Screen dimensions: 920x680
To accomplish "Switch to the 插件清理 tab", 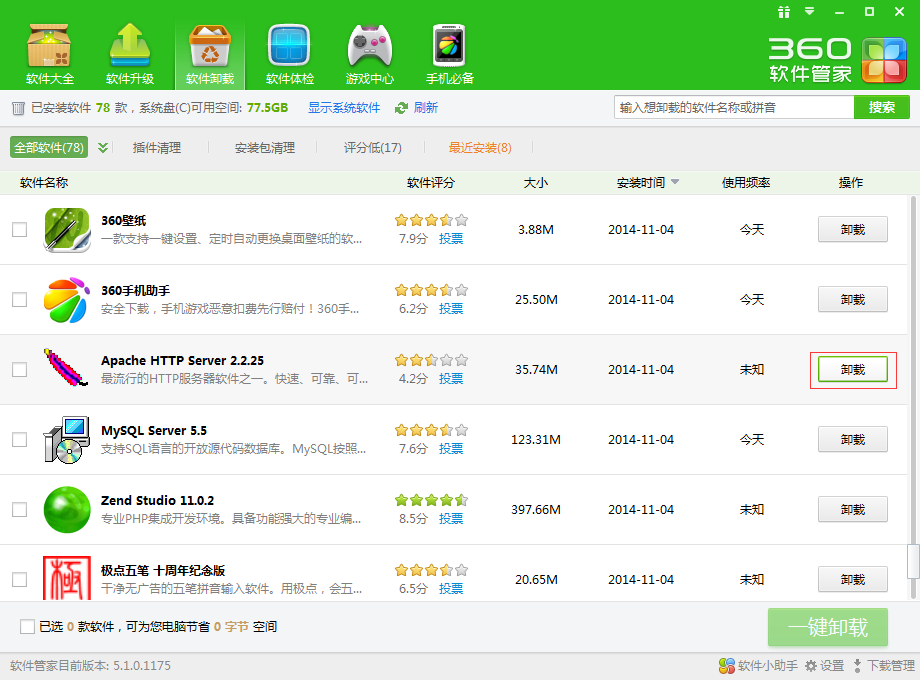I will 157,148.
